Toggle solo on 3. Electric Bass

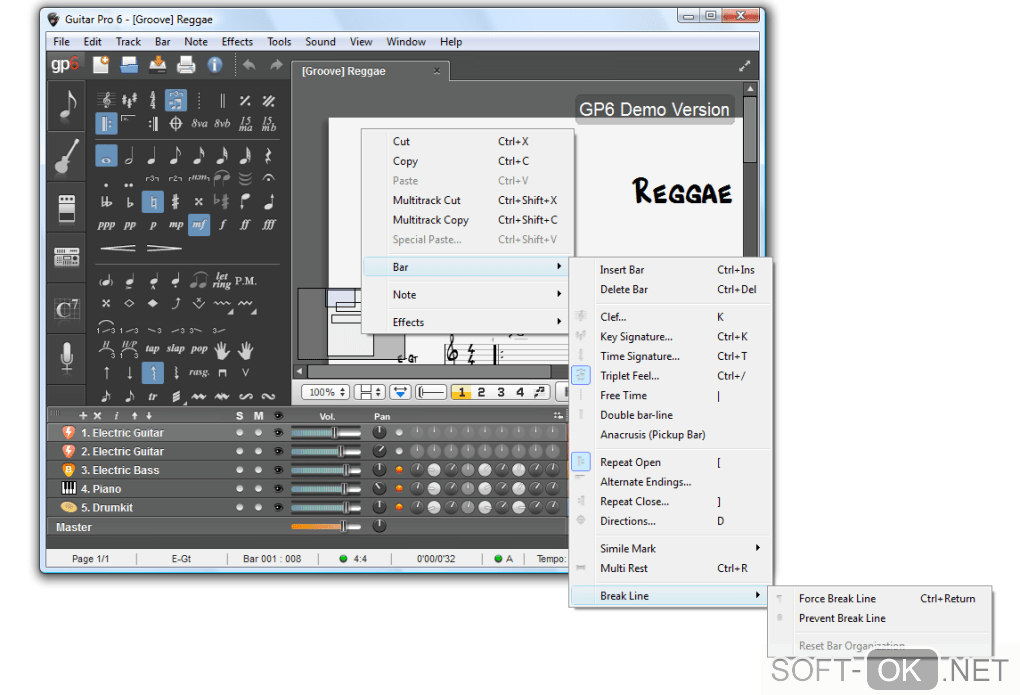coord(240,470)
